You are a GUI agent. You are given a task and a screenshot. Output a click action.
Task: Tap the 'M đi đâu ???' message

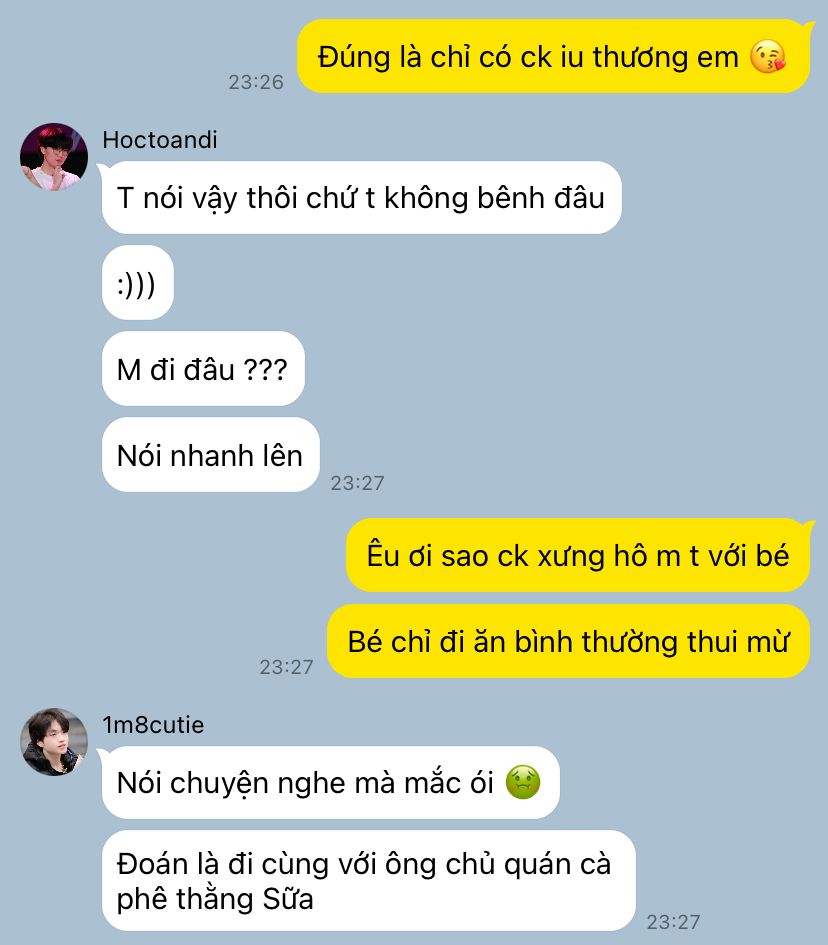203,369
